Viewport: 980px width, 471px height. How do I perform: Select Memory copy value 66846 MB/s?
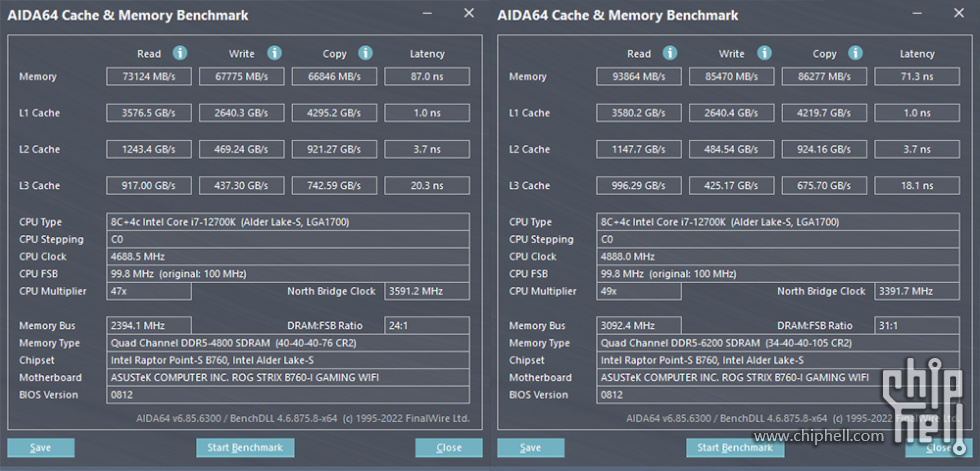point(334,77)
